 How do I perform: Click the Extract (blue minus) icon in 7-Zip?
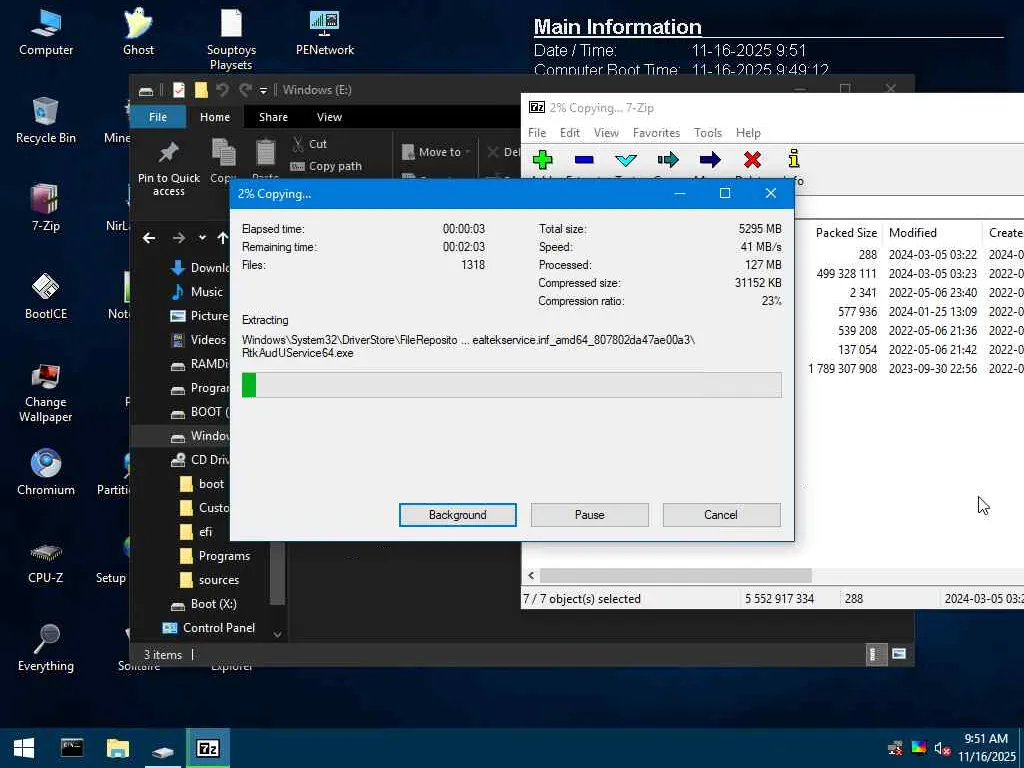pos(584,159)
